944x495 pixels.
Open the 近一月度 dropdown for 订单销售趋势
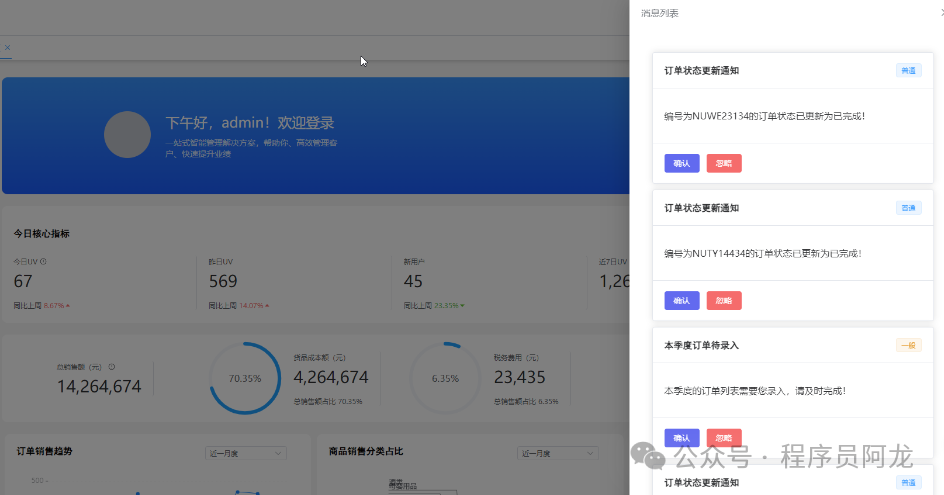click(x=245, y=453)
